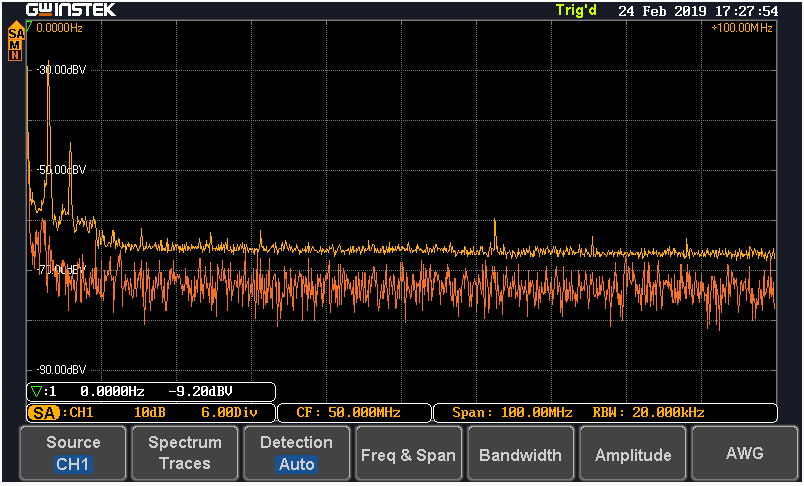Select the marker 1 triangle icon
The height and width of the screenshot is (486, 804).
(37, 392)
